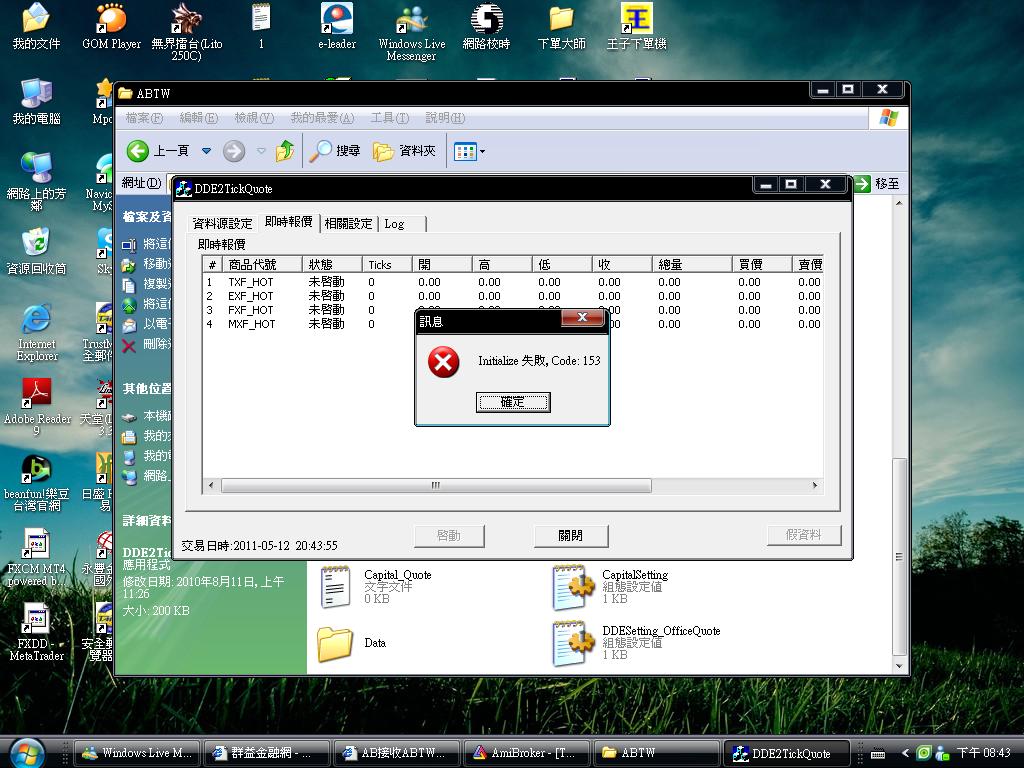Open 下單大師 folder on desktop
The width and height of the screenshot is (1024, 768).
click(562, 26)
